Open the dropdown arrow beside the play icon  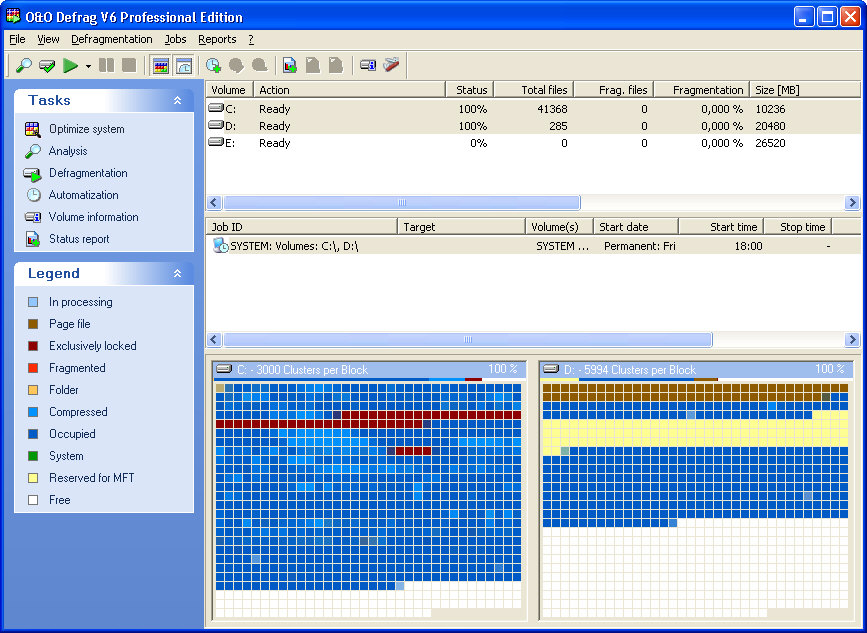point(88,66)
